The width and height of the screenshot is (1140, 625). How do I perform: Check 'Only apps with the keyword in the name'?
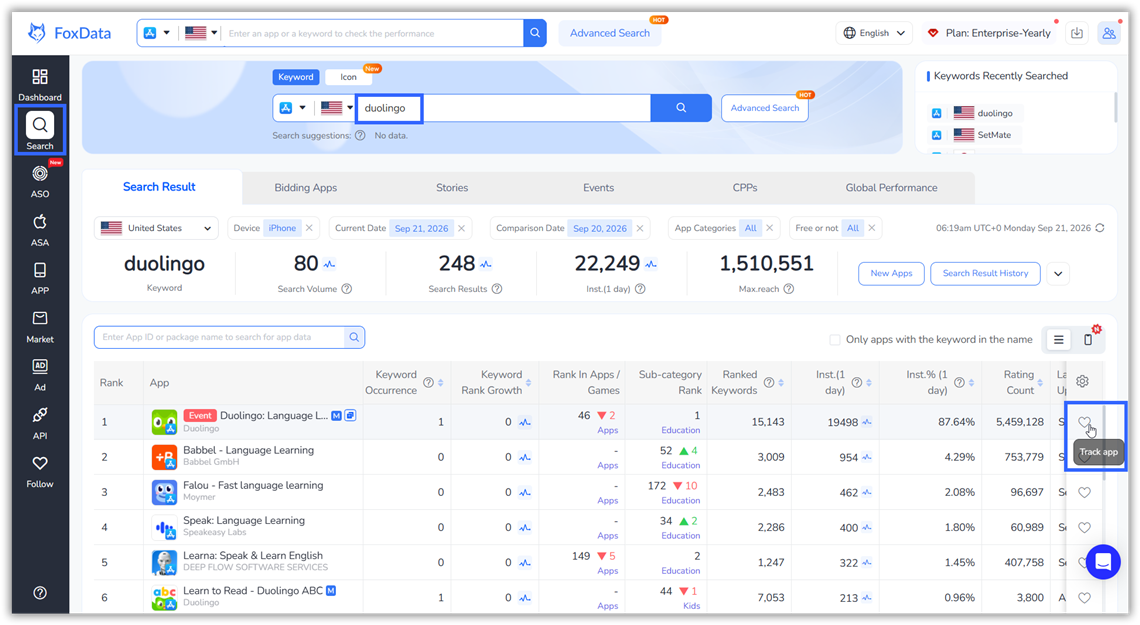(x=835, y=339)
